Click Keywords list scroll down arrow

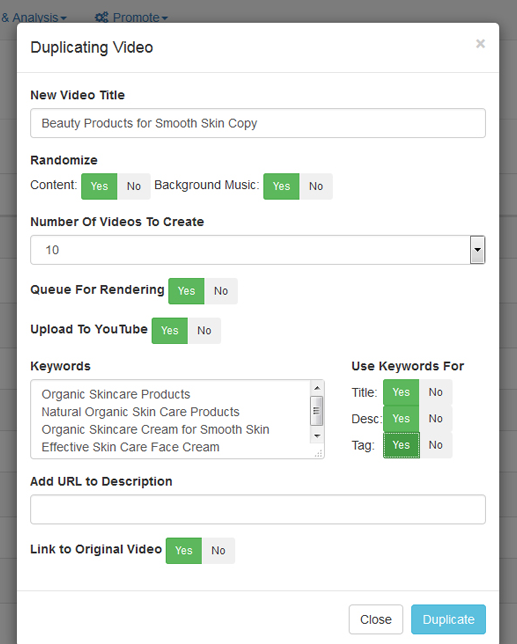tap(317, 436)
